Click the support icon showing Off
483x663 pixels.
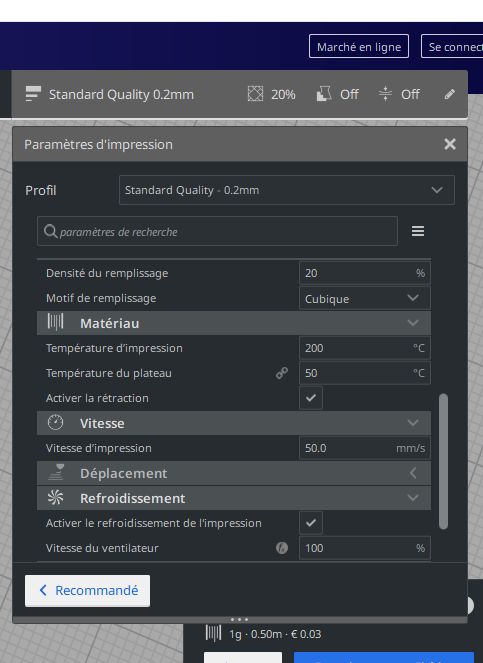click(324, 94)
